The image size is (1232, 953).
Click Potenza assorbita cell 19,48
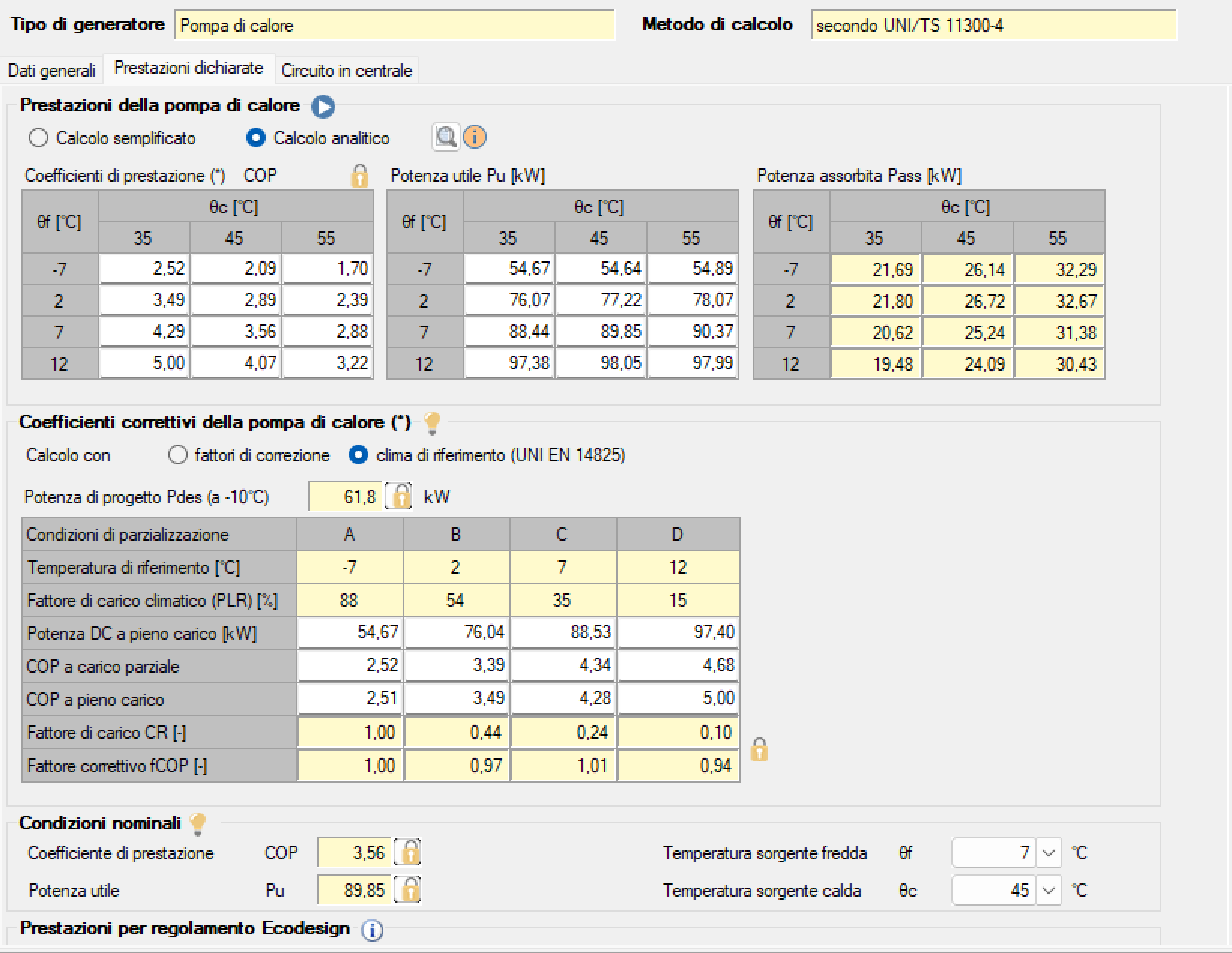[x=876, y=363]
